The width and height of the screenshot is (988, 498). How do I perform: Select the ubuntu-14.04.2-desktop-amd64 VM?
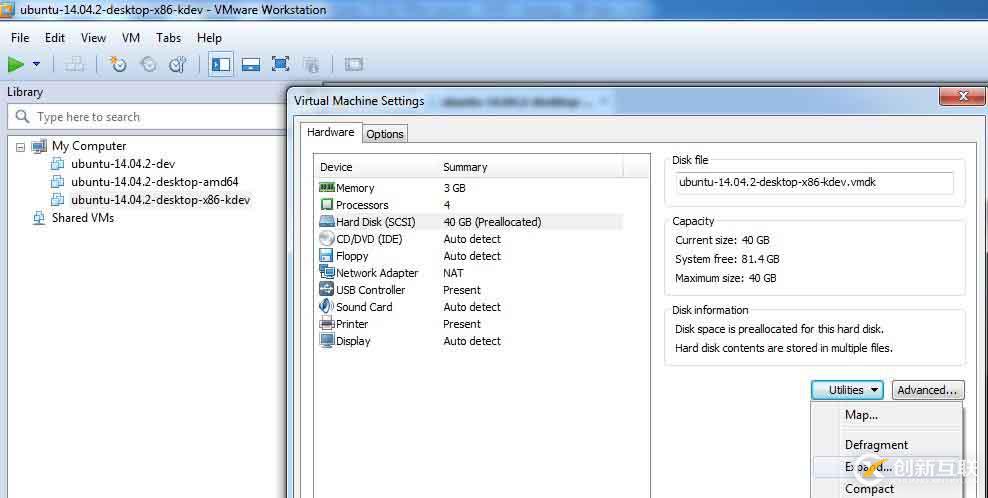(x=154, y=182)
